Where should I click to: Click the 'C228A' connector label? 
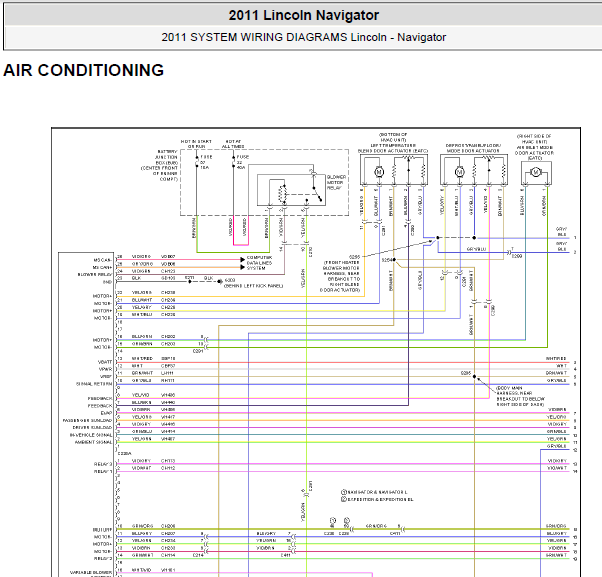pos(124,453)
